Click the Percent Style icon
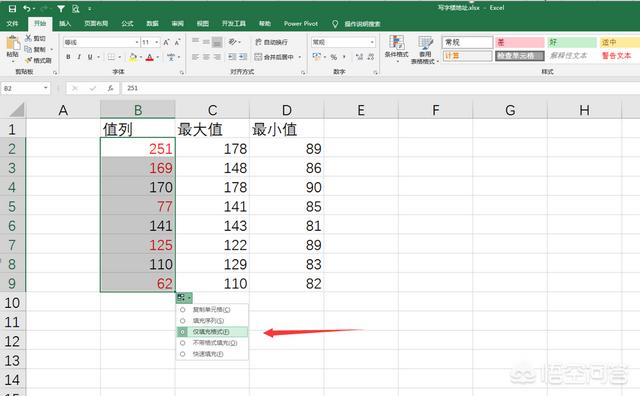 click(334, 57)
